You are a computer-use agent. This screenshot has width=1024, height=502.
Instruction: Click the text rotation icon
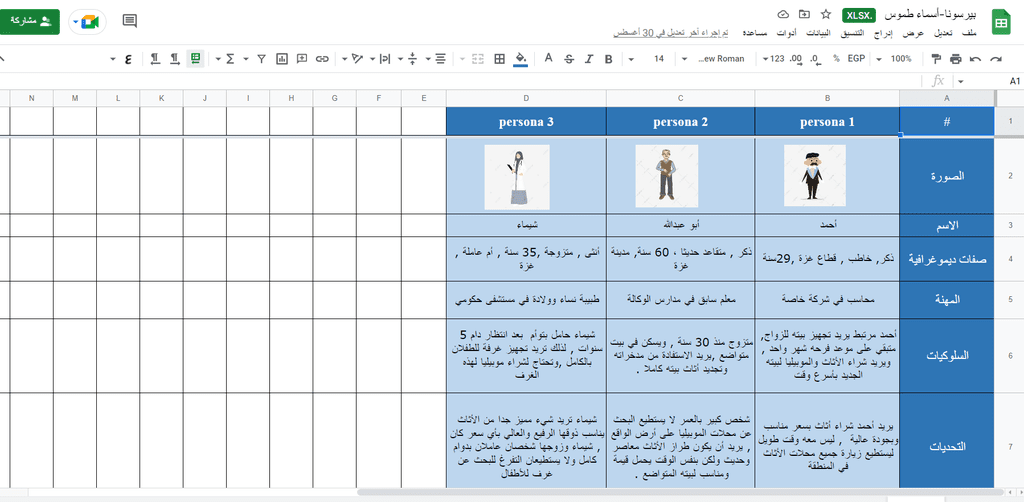click(357, 59)
